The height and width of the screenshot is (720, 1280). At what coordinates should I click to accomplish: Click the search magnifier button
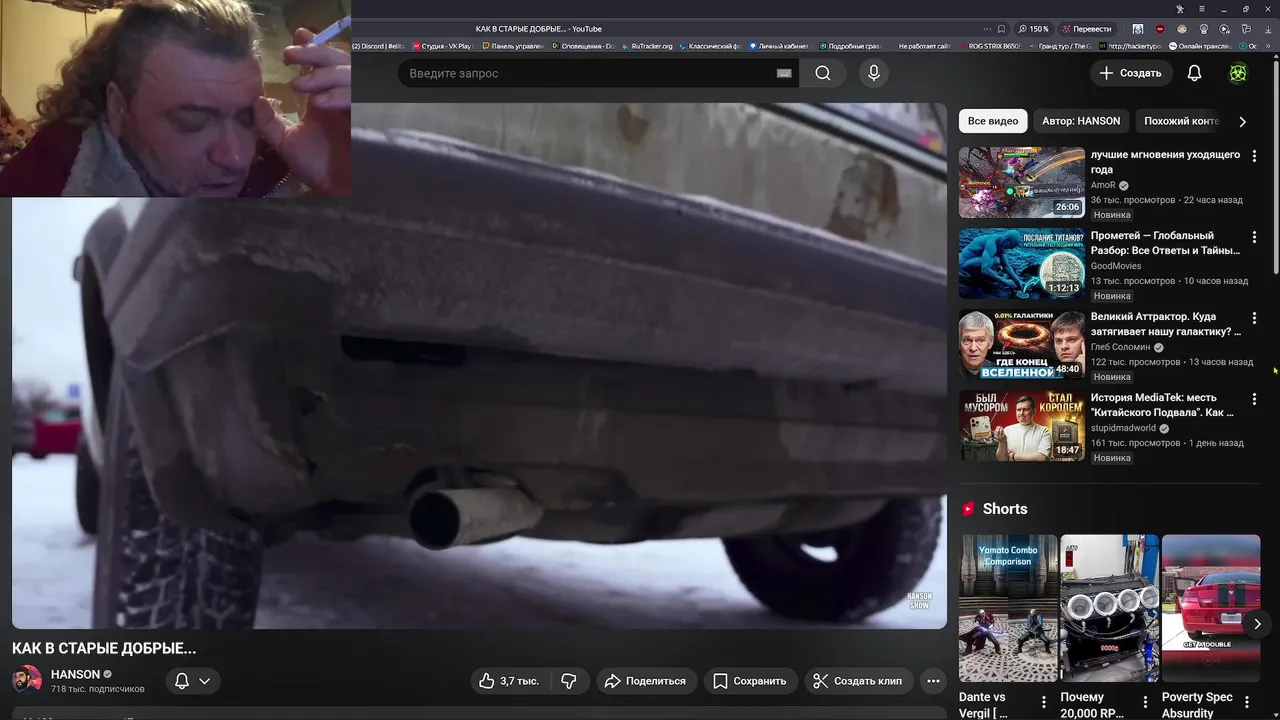[822, 73]
